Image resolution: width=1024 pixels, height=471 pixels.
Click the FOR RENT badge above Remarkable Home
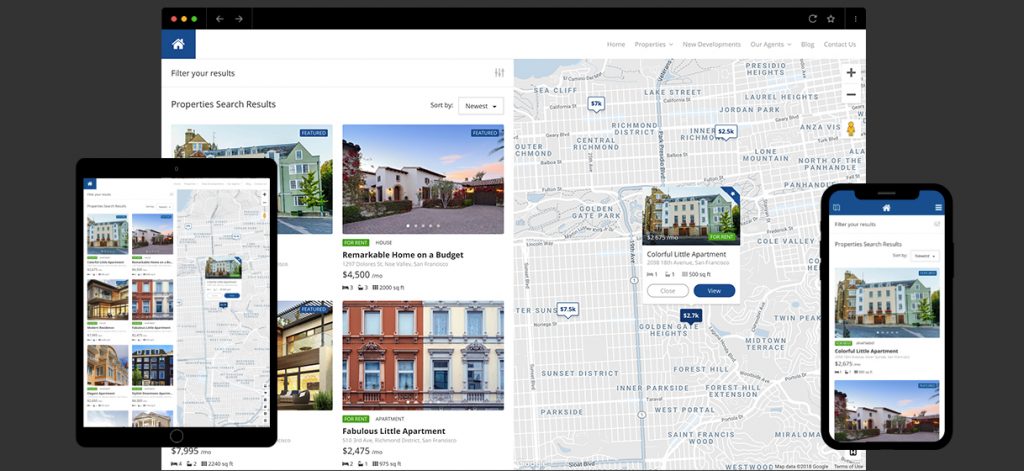point(355,242)
